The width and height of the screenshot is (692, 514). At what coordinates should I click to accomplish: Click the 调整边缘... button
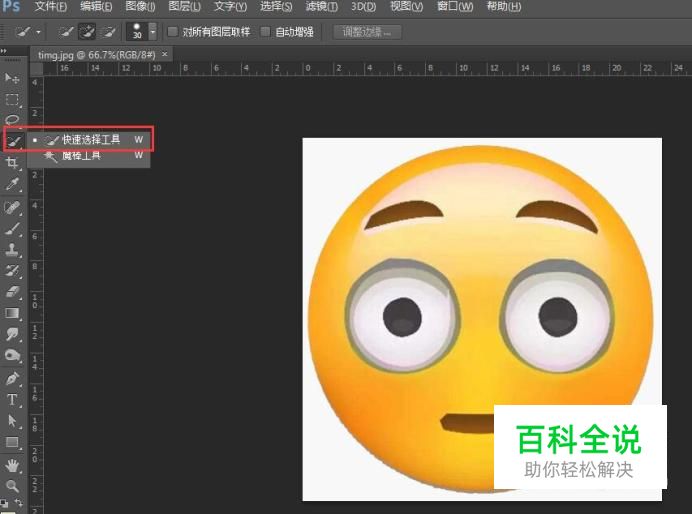point(366,32)
